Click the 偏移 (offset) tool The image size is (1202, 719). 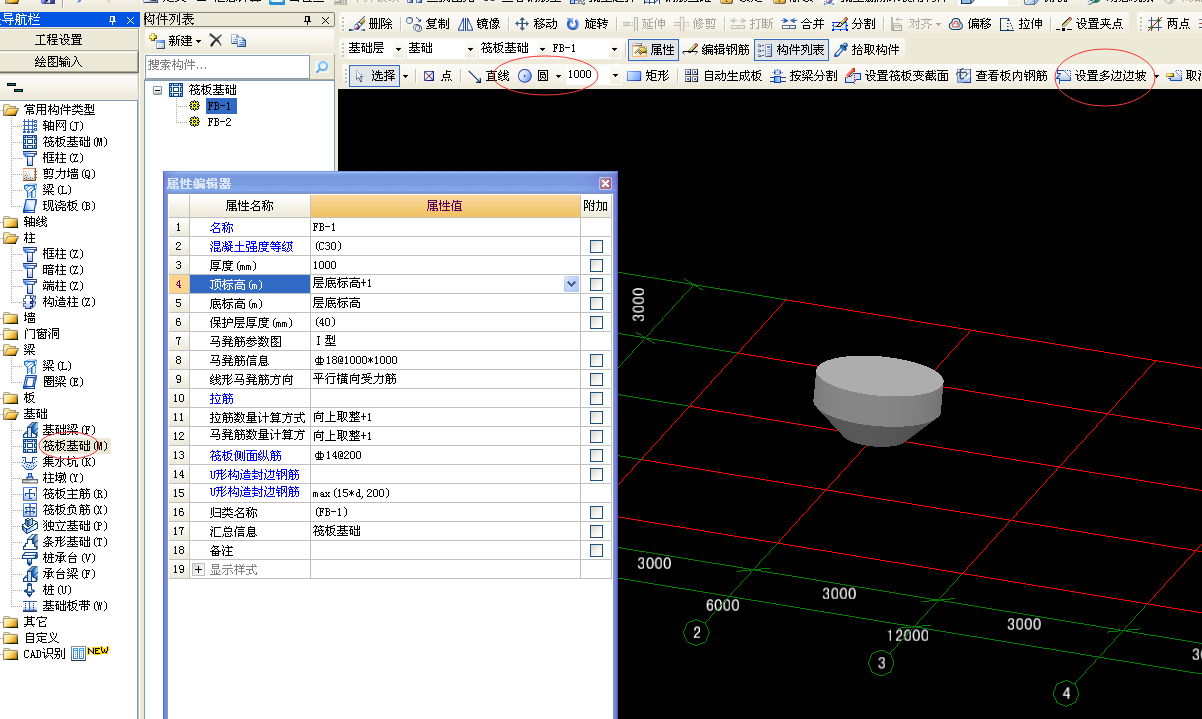(x=970, y=24)
